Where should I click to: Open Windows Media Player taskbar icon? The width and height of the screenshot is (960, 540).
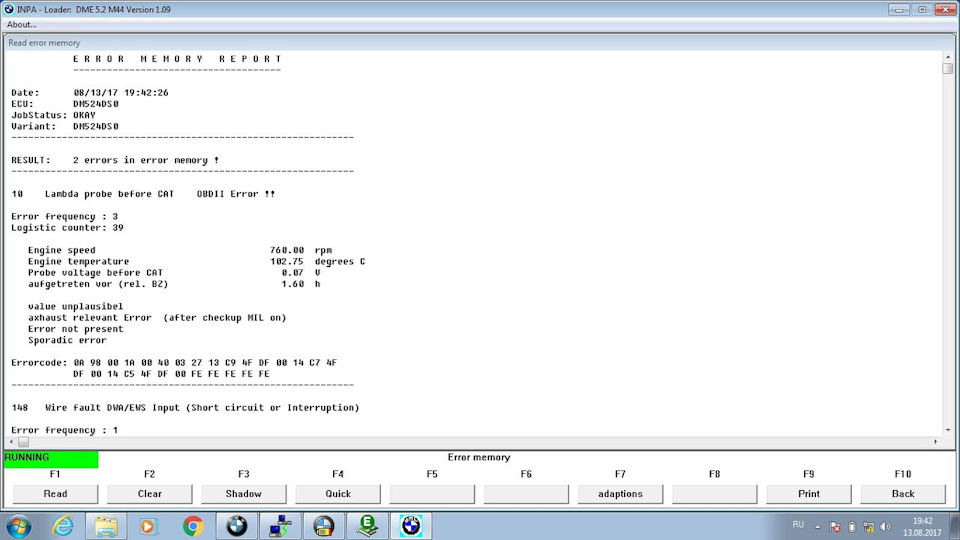(x=148, y=526)
